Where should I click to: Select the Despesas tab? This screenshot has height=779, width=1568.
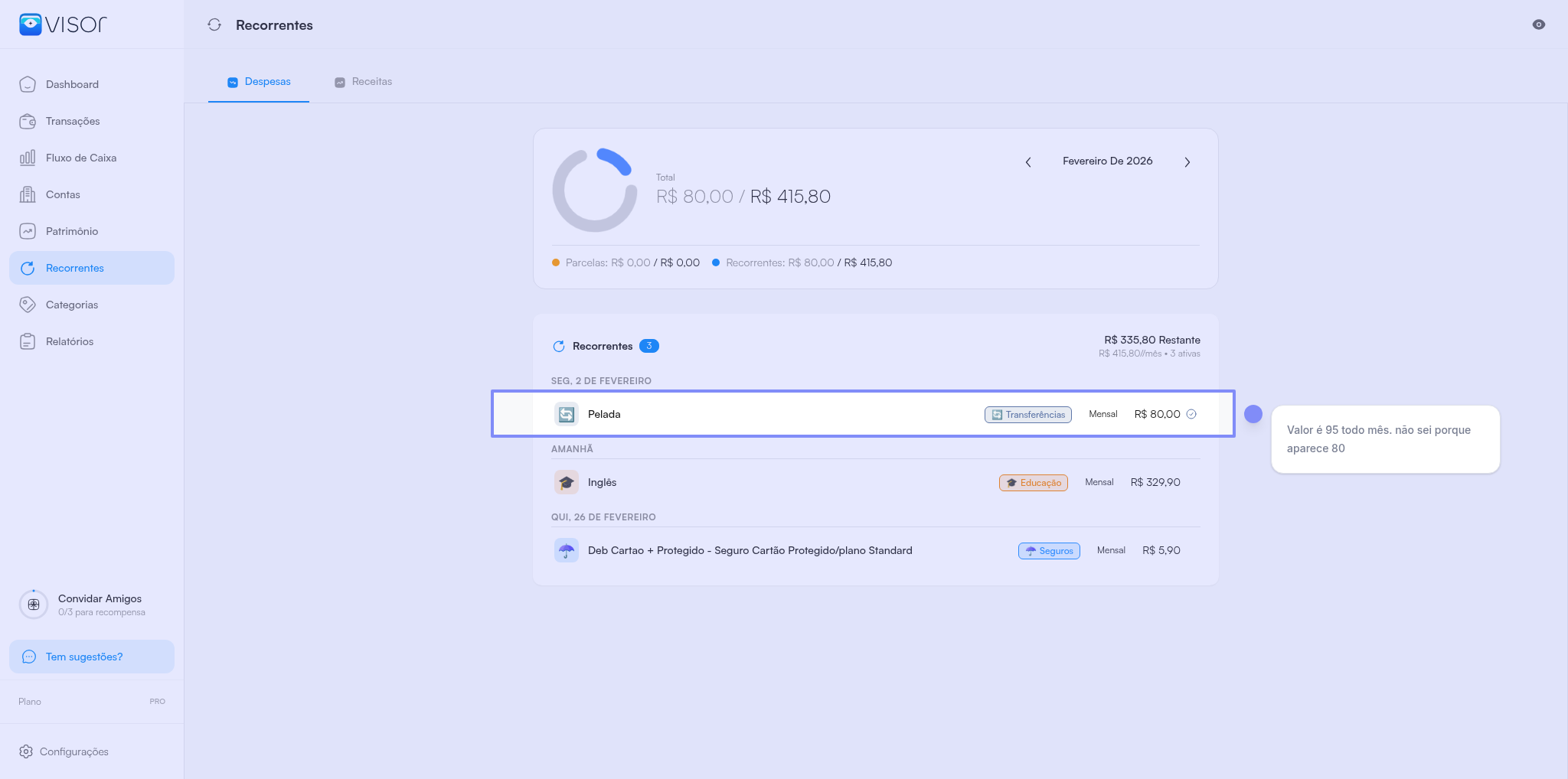point(259,82)
